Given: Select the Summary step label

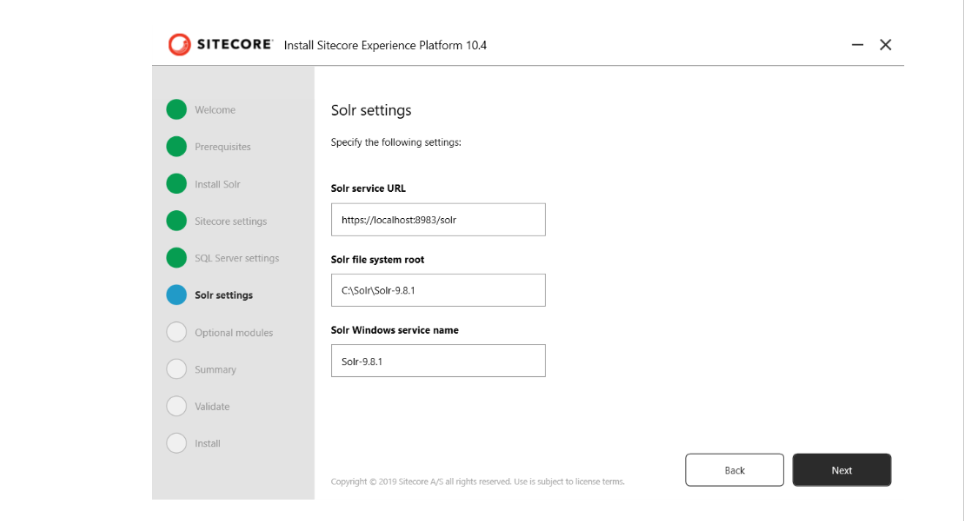Looking at the screenshot, I should coord(215,370).
